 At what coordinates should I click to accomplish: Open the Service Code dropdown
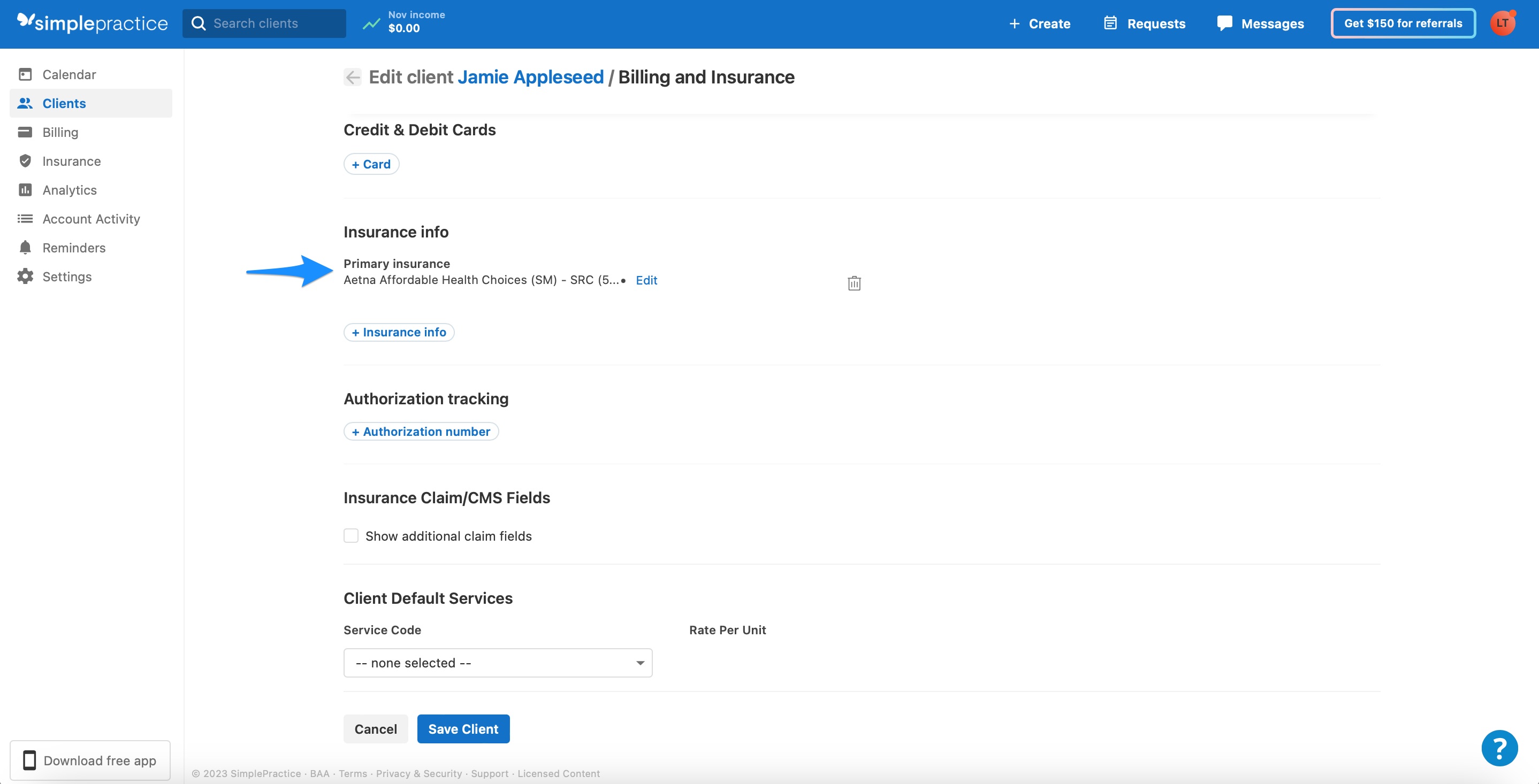point(498,662)
